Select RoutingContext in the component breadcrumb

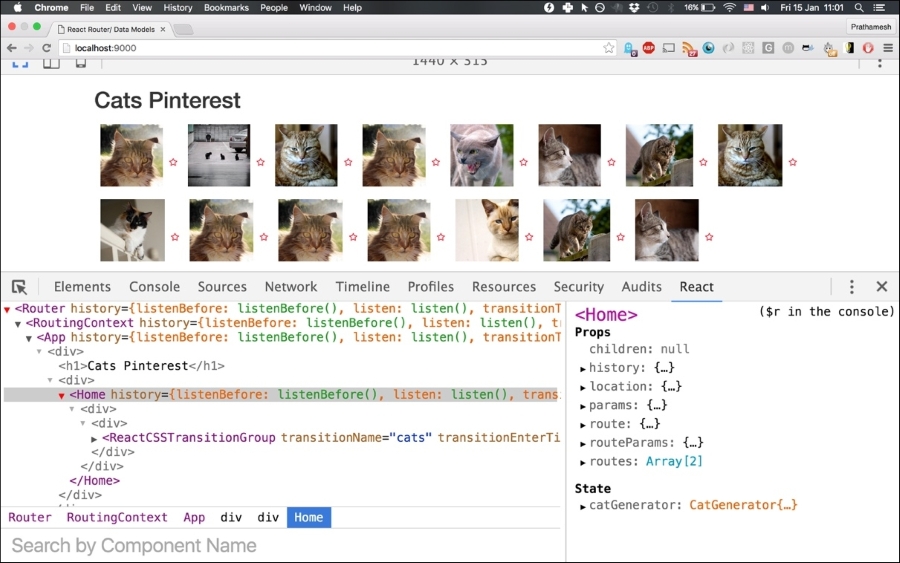[117, 517]
